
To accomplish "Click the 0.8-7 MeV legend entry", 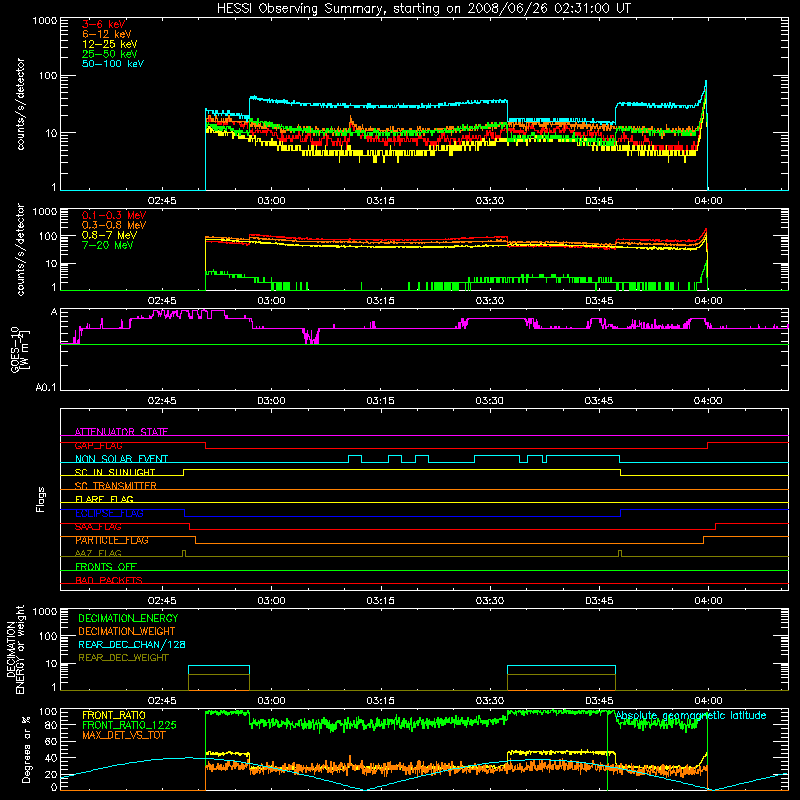I will [x=109, y=235].
